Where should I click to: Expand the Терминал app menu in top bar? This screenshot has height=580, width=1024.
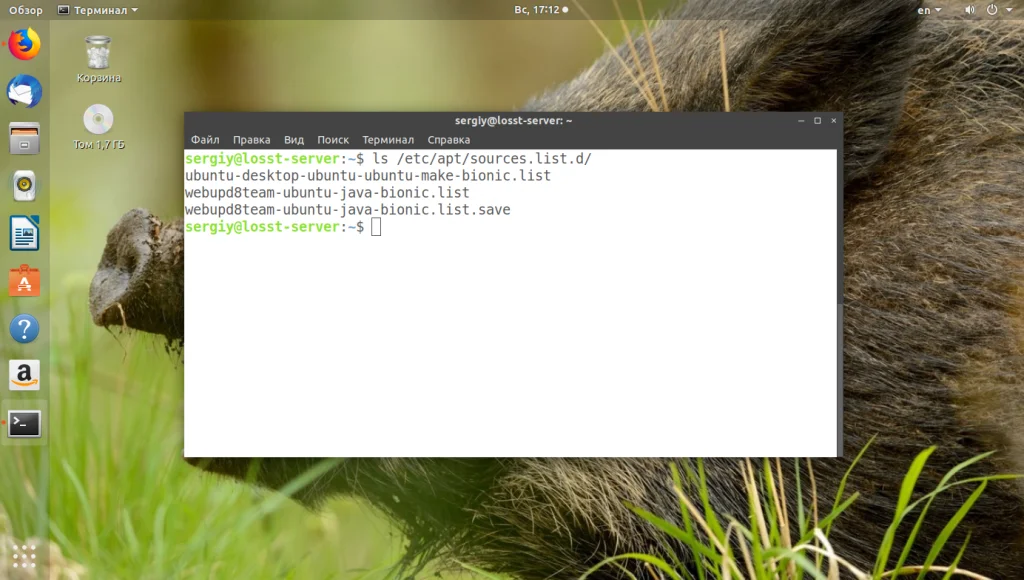click(98, 10)
